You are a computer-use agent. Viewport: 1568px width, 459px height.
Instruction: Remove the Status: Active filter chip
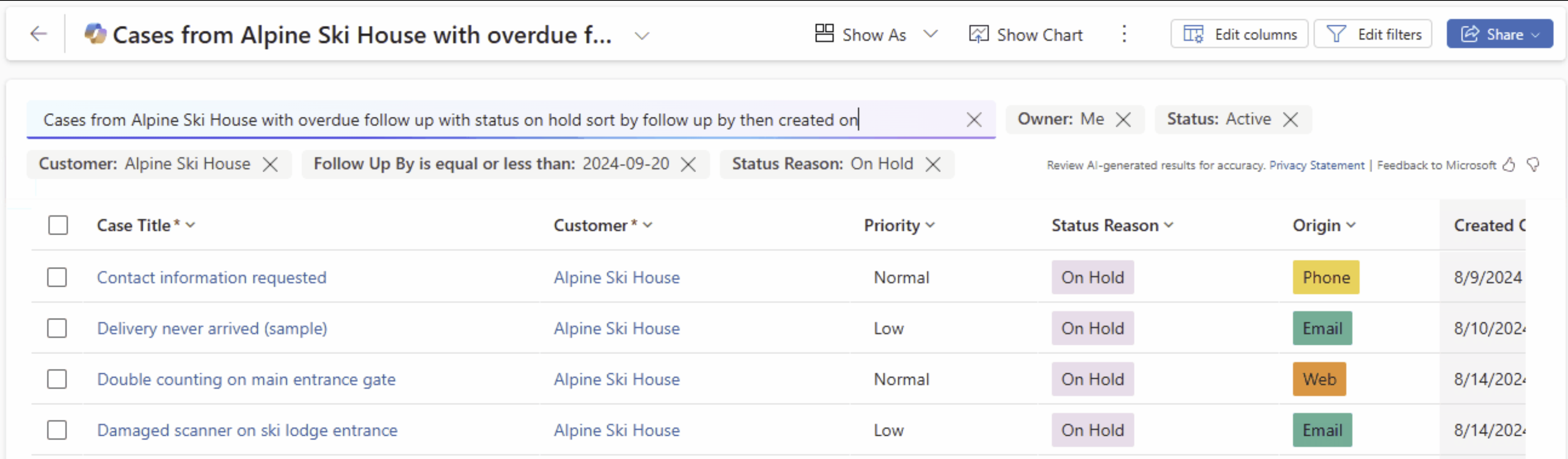tap(1290, 119)
